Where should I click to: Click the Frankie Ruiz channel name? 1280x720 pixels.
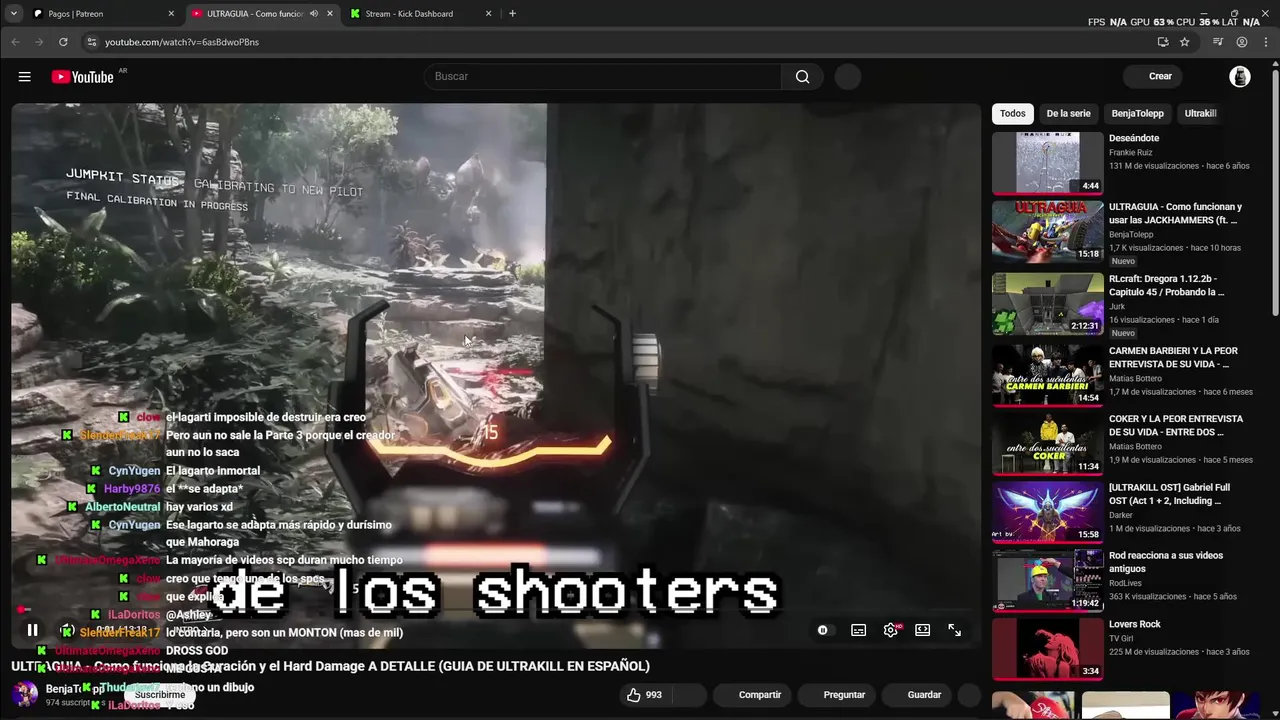click(x=1130, y=153)
